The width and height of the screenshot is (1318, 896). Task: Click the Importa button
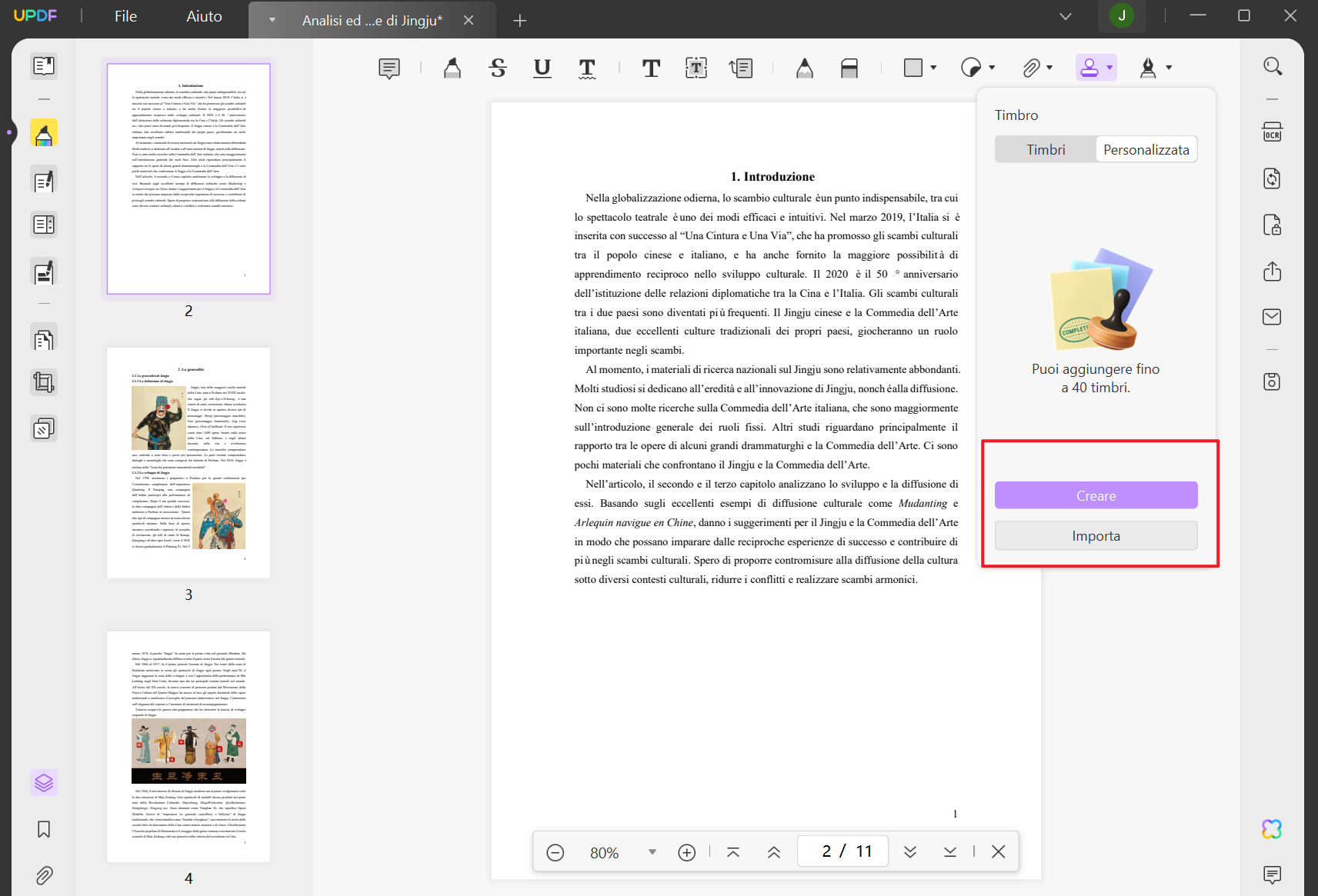click(1096, 535)
